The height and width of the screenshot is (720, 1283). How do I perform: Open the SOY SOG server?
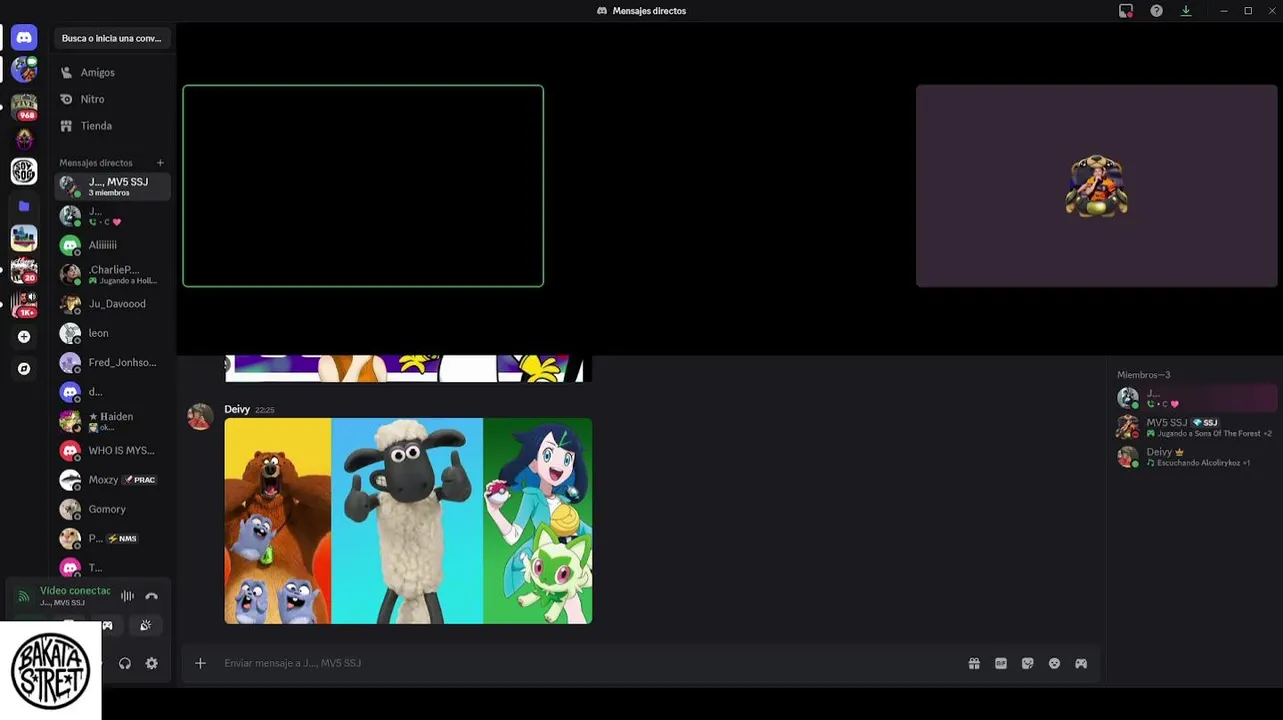point(24,171)
